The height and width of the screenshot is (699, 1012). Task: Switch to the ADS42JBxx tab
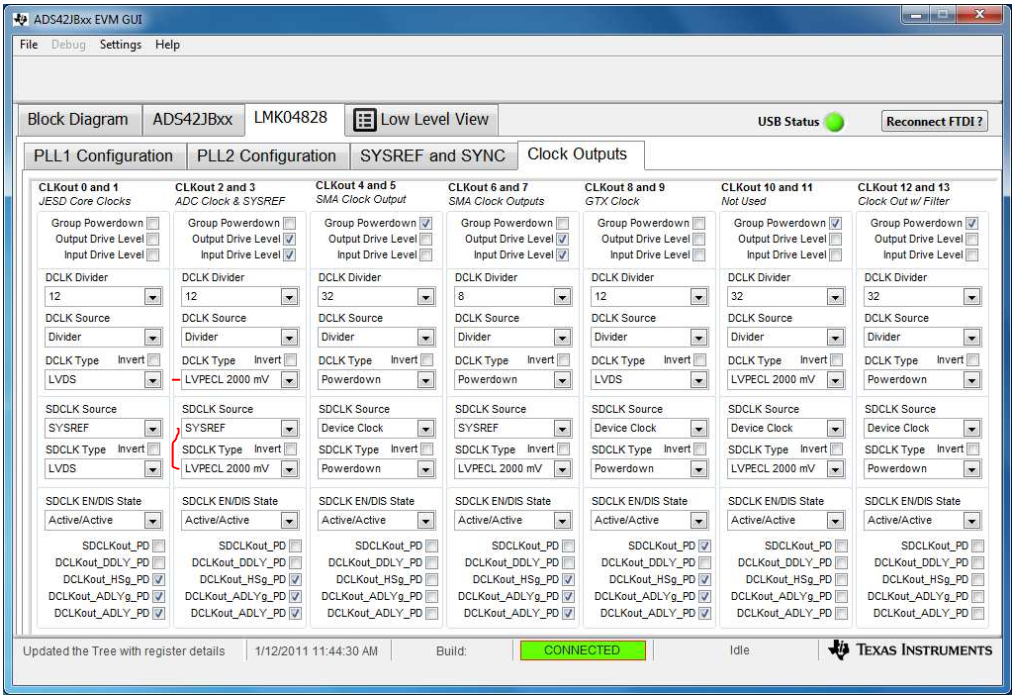pyautogui.click(x=192, y=119)
